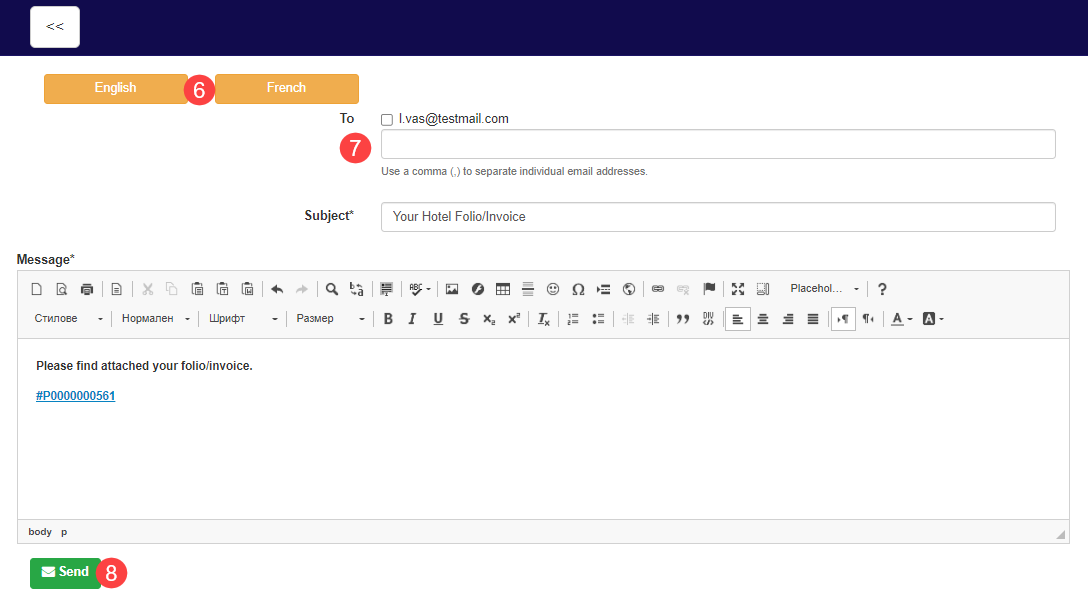The height and width of the screenshot is (601, 1088).
Task: Insert a horizontal line in the message
Action: [528, 289]
